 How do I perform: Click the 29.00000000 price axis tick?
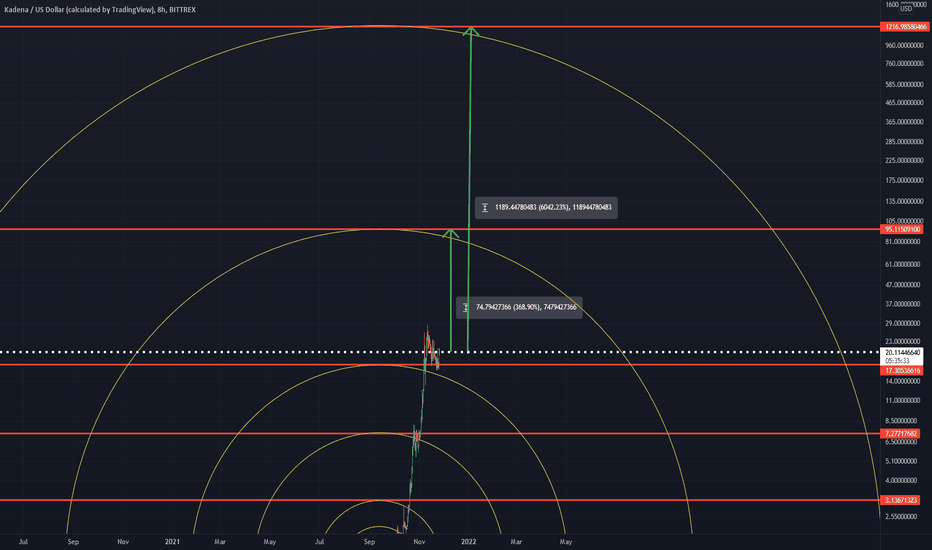902,323
